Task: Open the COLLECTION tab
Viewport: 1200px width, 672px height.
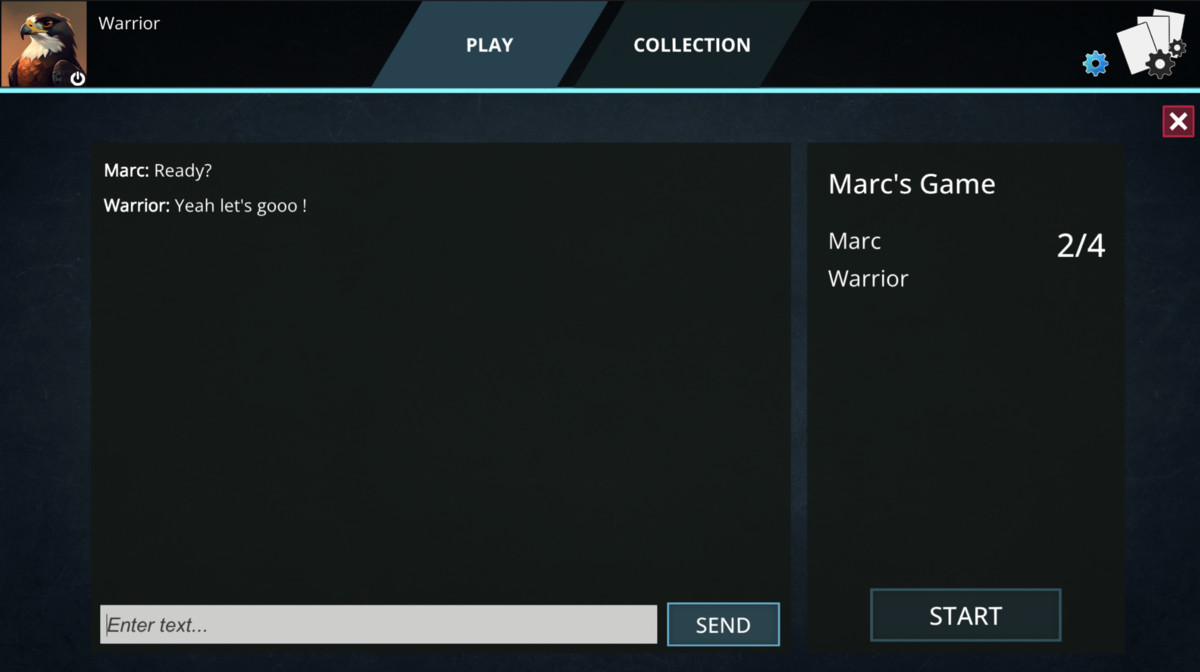Action: pyautogui.click(x=691, y=45)
